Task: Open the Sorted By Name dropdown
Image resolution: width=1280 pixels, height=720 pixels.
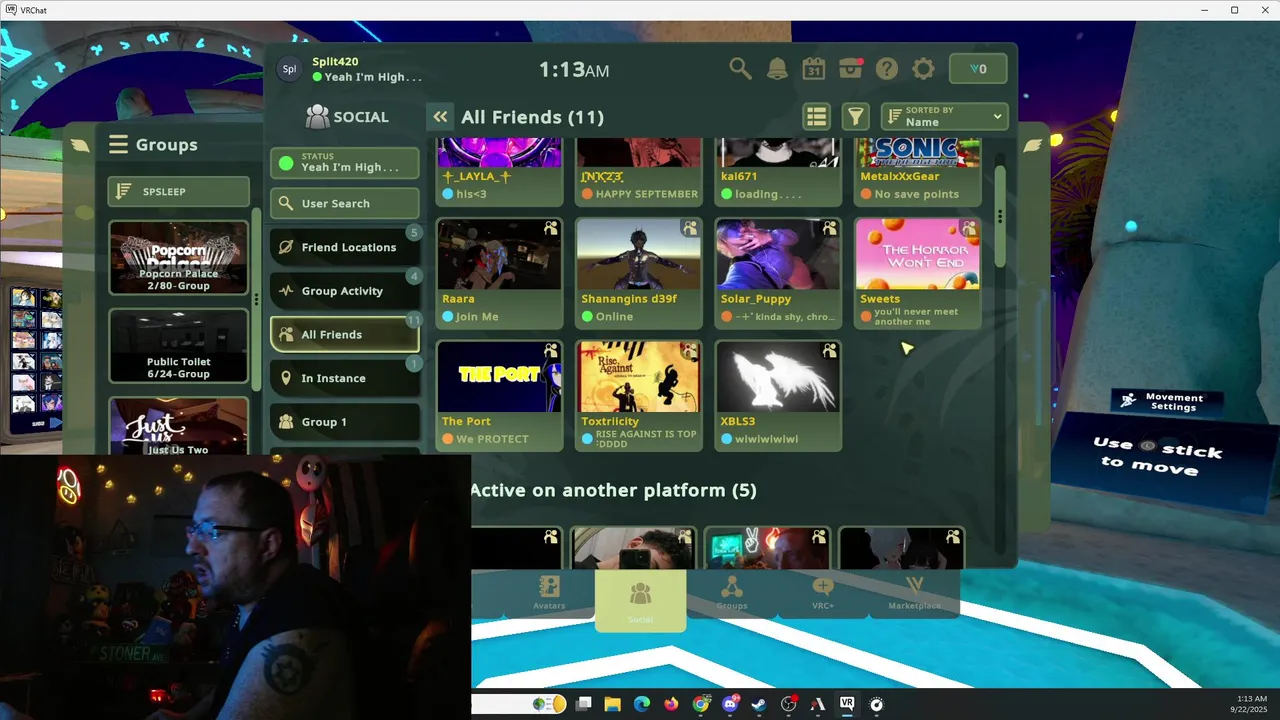Action: (944, 117)
